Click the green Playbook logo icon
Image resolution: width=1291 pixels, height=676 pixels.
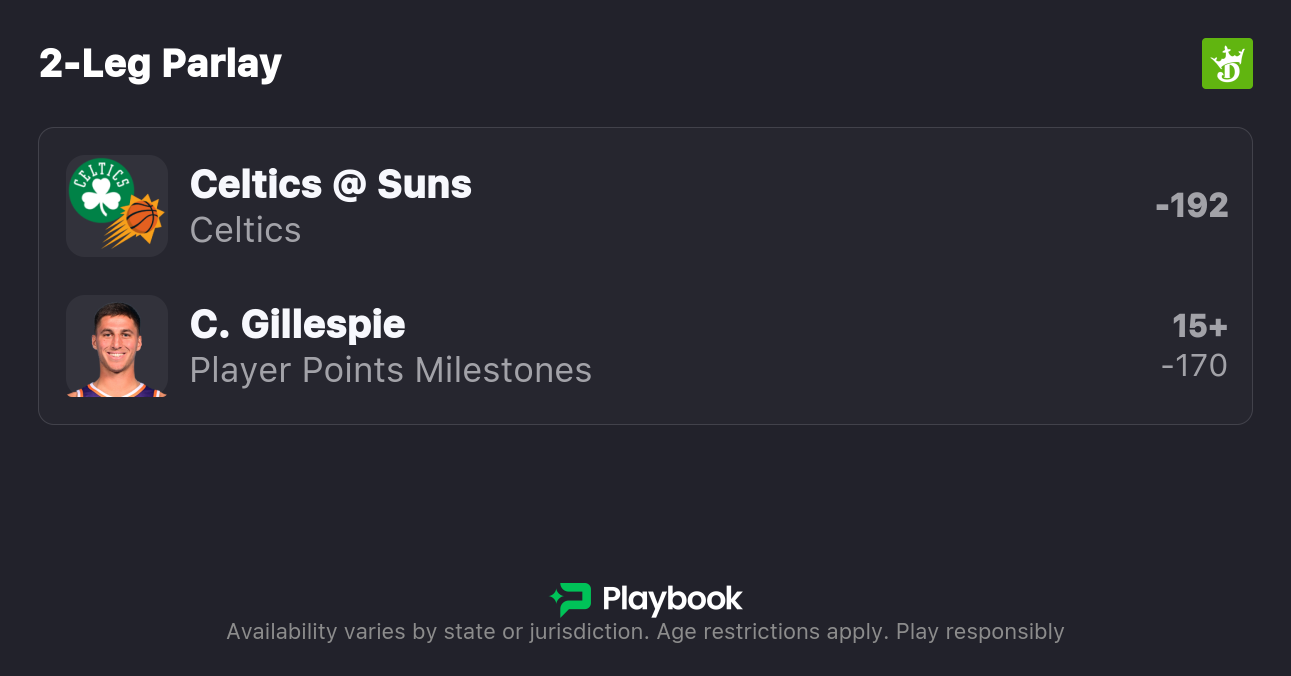pos(571,599)
